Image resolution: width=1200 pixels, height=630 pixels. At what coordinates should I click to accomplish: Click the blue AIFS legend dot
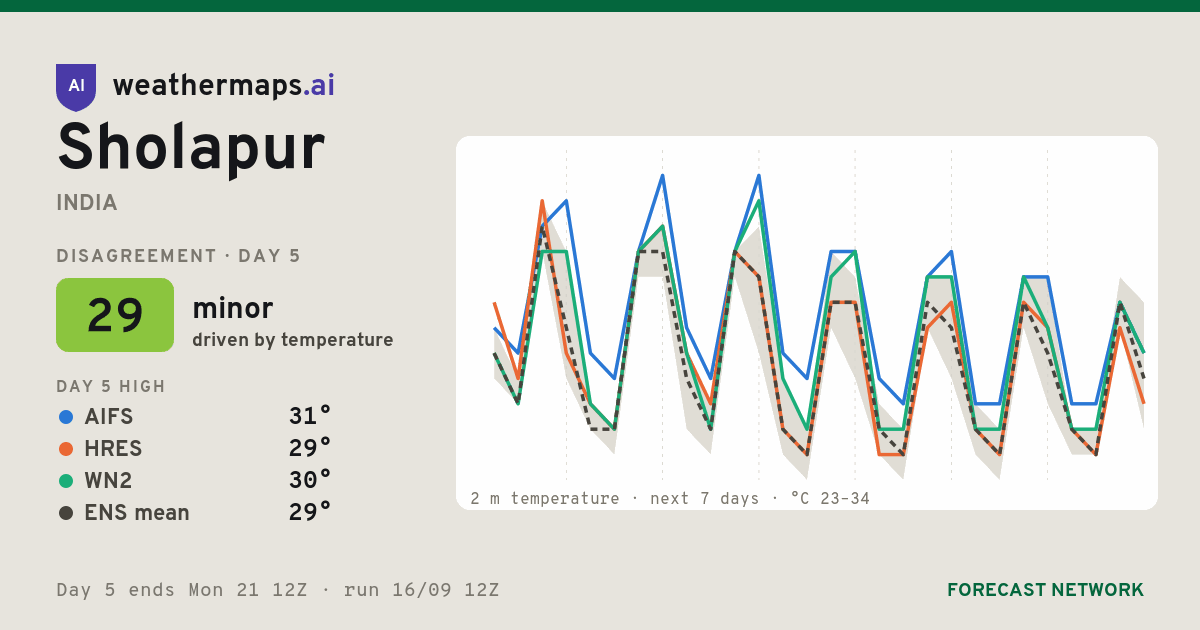(x=66, y=417)
